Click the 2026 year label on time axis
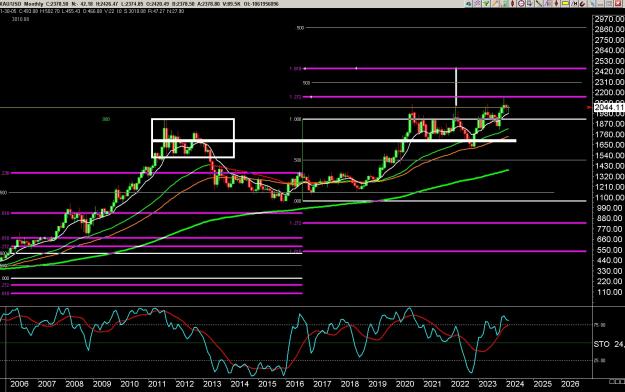Image resolution: width=625 pixels, height=392 pixels. [570, 384]
